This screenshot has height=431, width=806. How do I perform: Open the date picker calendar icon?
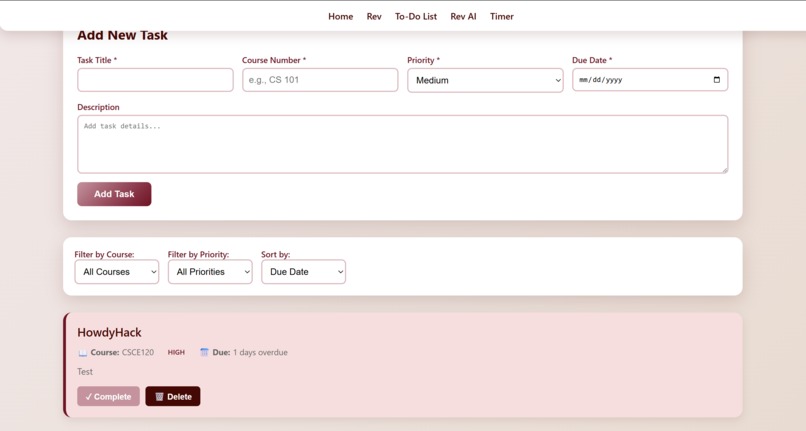tap(717, 80)
